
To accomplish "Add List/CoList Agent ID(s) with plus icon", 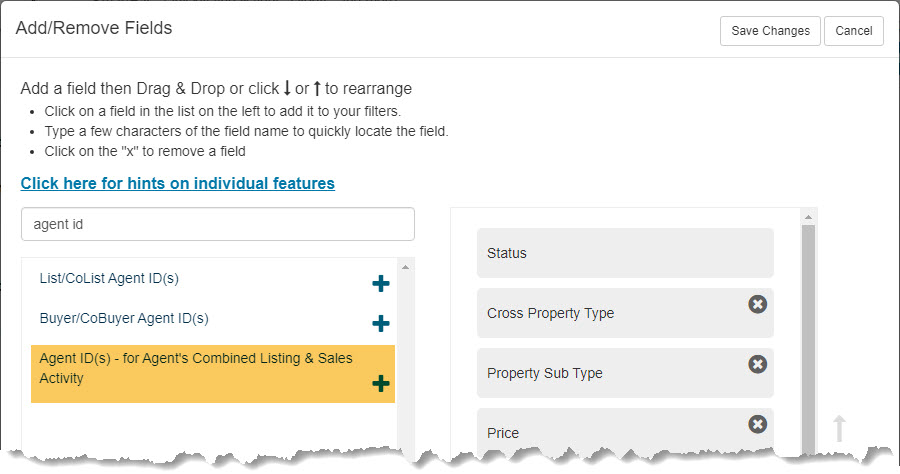I will [381, 283].
